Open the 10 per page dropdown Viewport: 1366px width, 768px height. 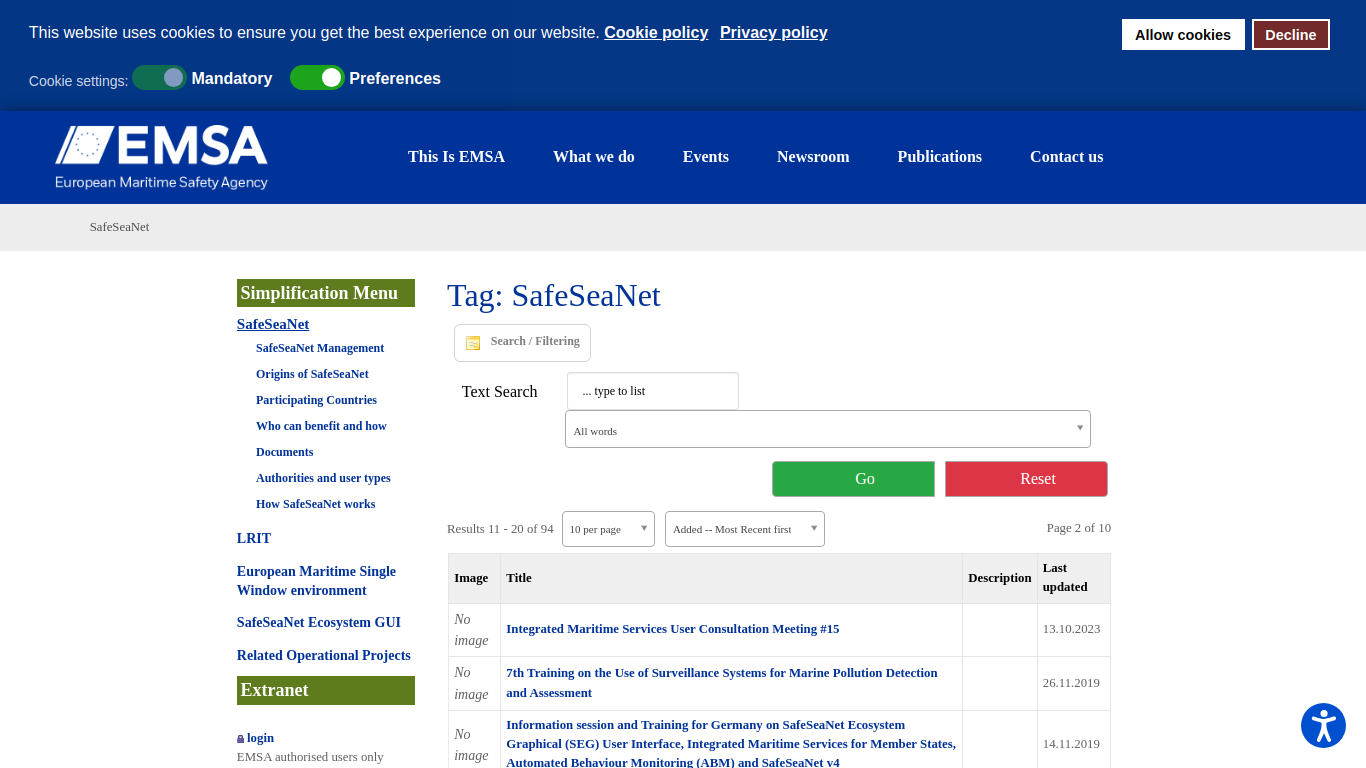pyautogui.click(x=608, y=529)
